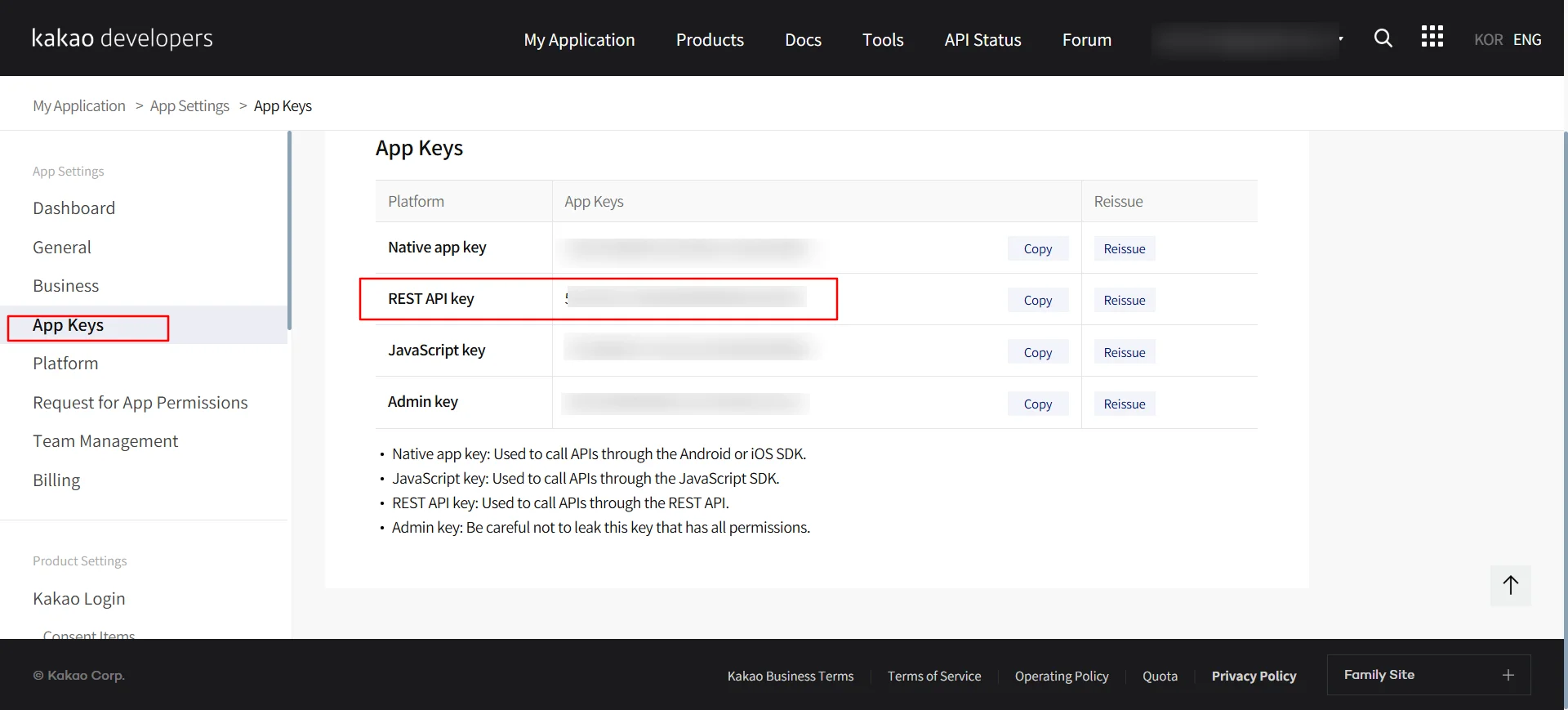Click the sidebar scrollbar
Screen dimensions: 1568x710
click(x=289, y=231)
